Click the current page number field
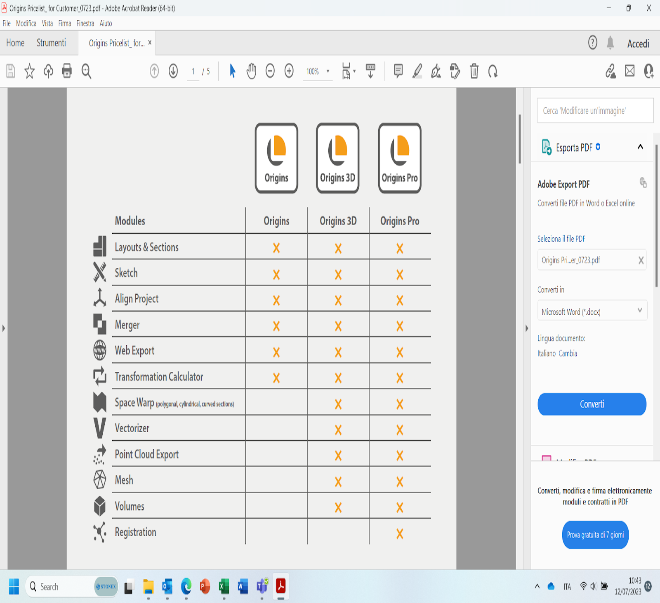Image resolution: width=660 pixels, height=603 pixels. [193, 72]
